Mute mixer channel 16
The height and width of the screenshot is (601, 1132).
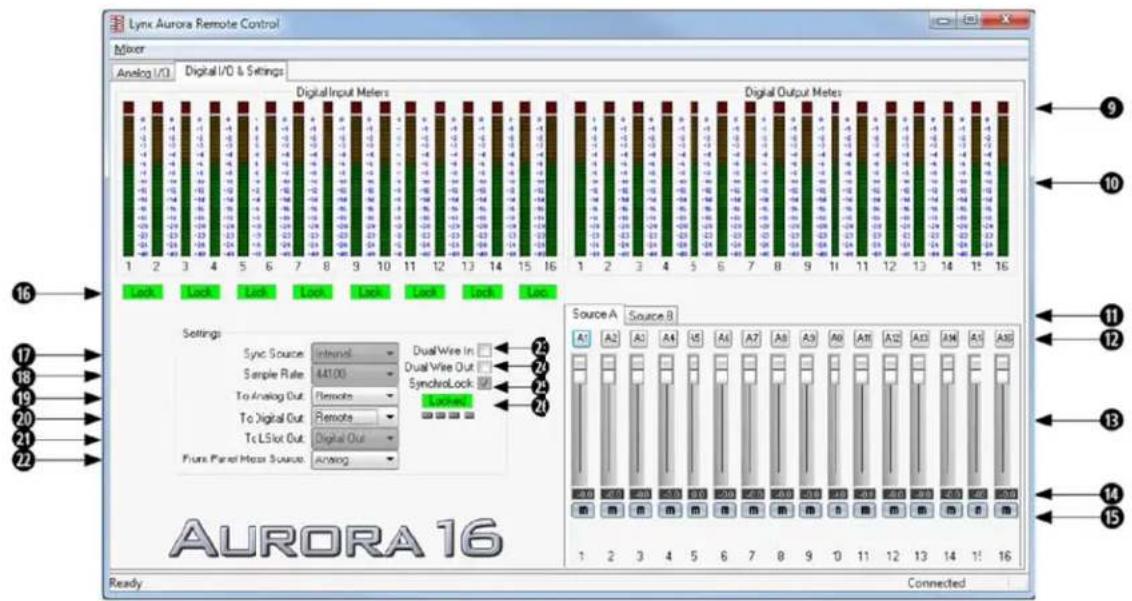click(x=1005, y=511)
